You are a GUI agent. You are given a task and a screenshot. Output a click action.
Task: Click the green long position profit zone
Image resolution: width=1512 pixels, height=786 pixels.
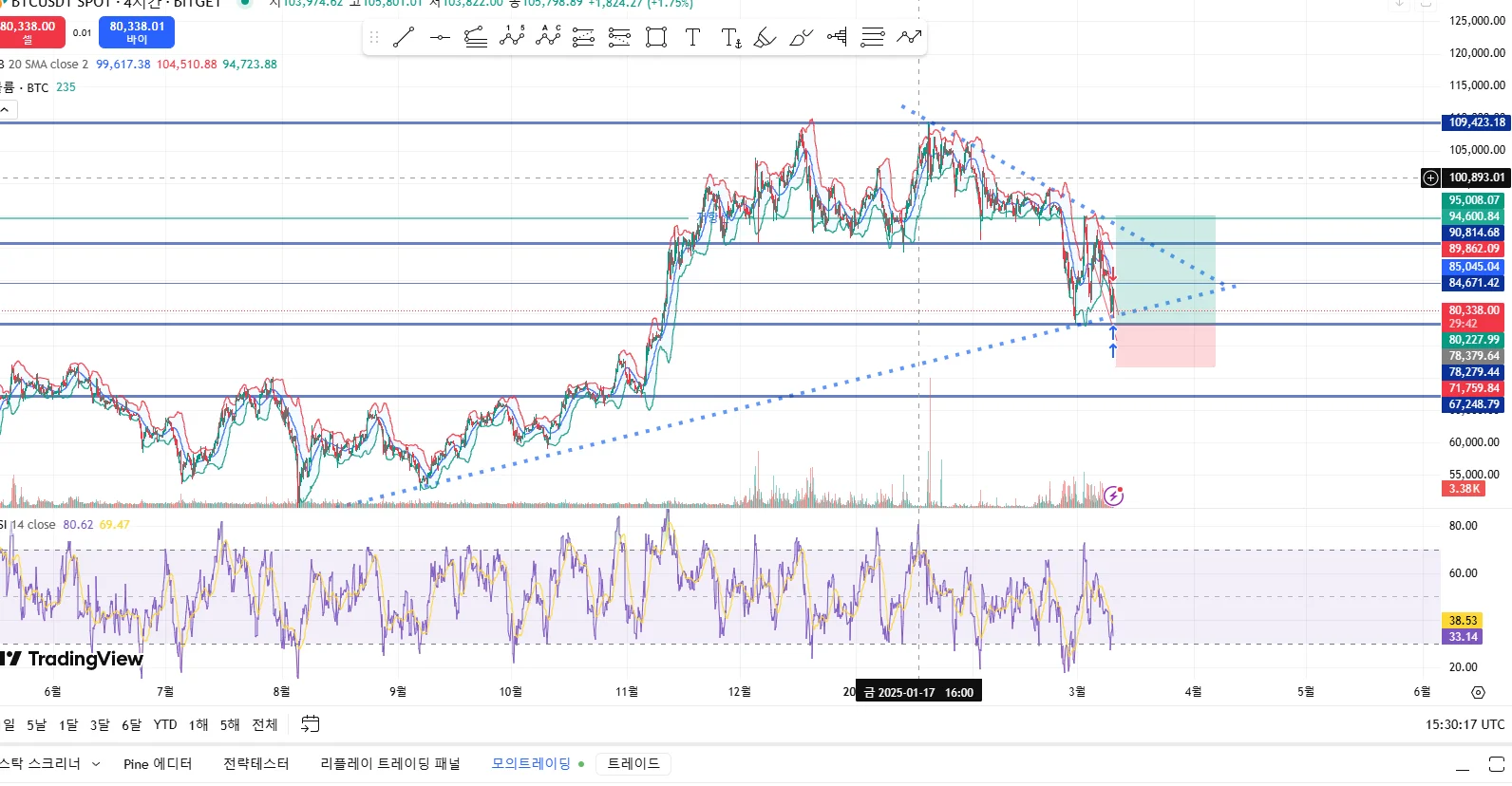point(1165,269)
